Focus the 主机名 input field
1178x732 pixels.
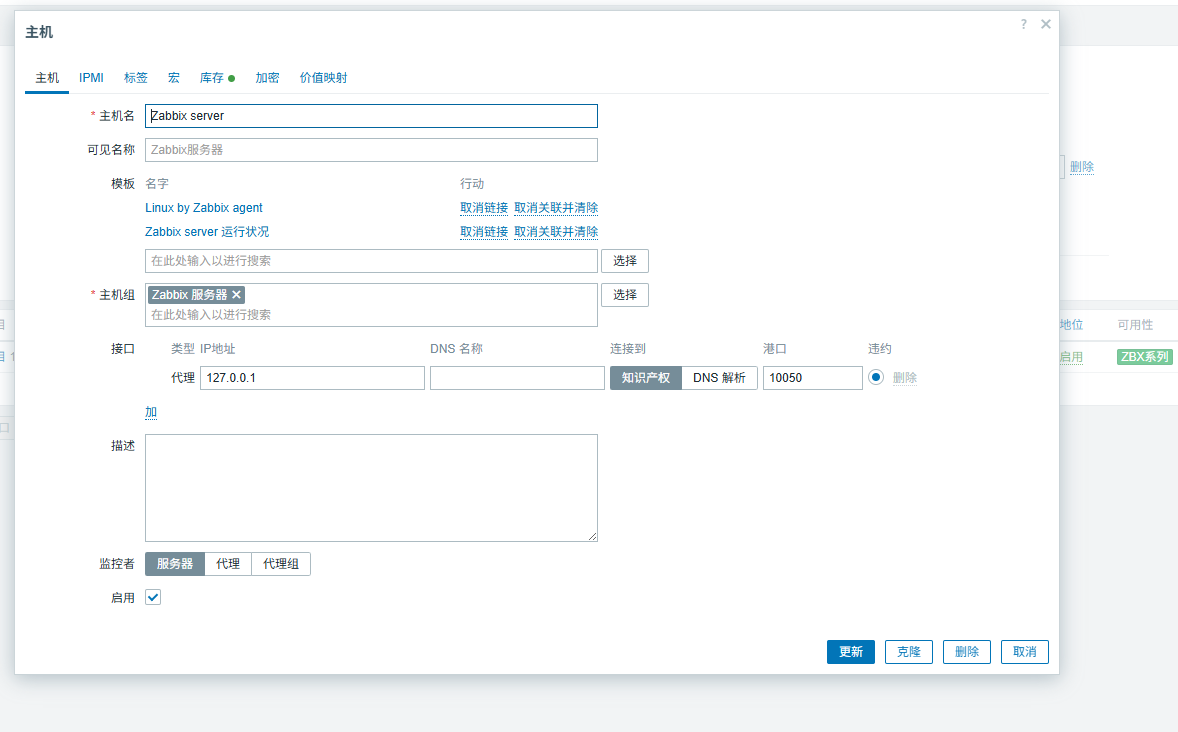[x=371, y=116]
